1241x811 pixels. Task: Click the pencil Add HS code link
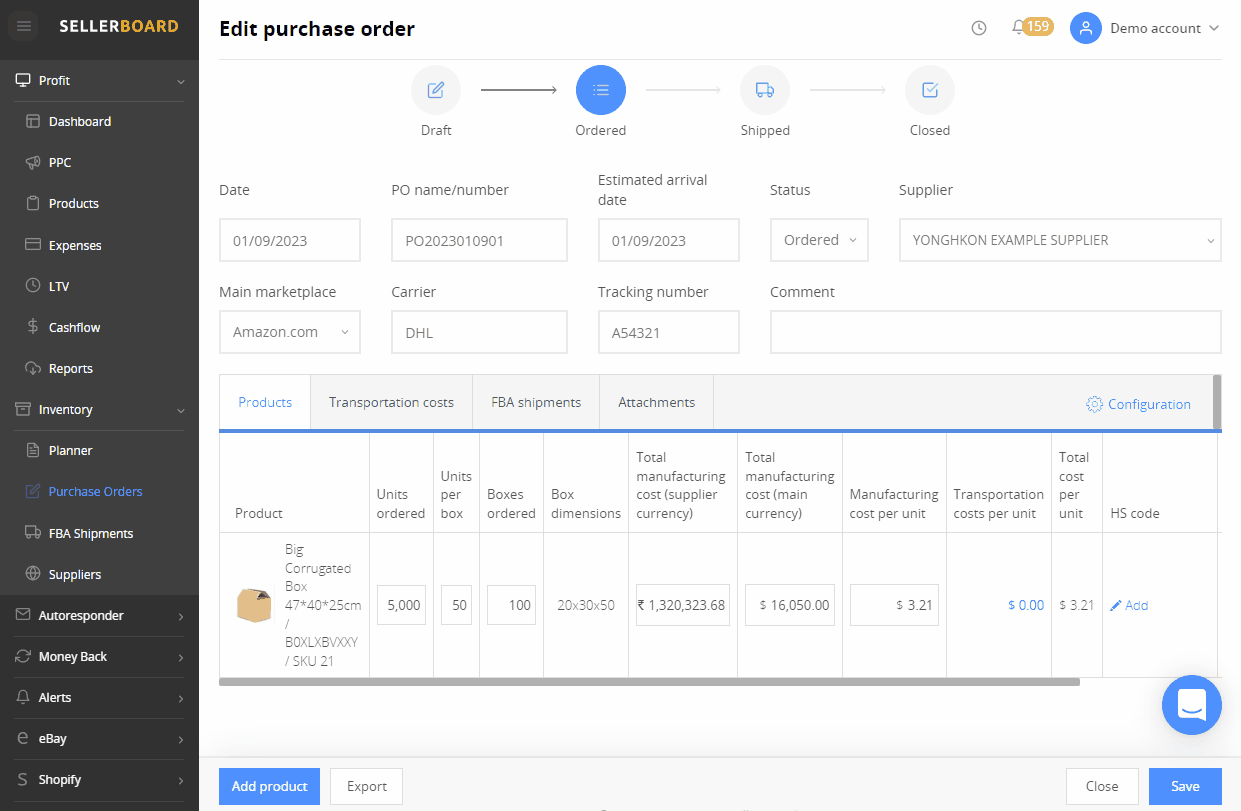pos(1129,605)
